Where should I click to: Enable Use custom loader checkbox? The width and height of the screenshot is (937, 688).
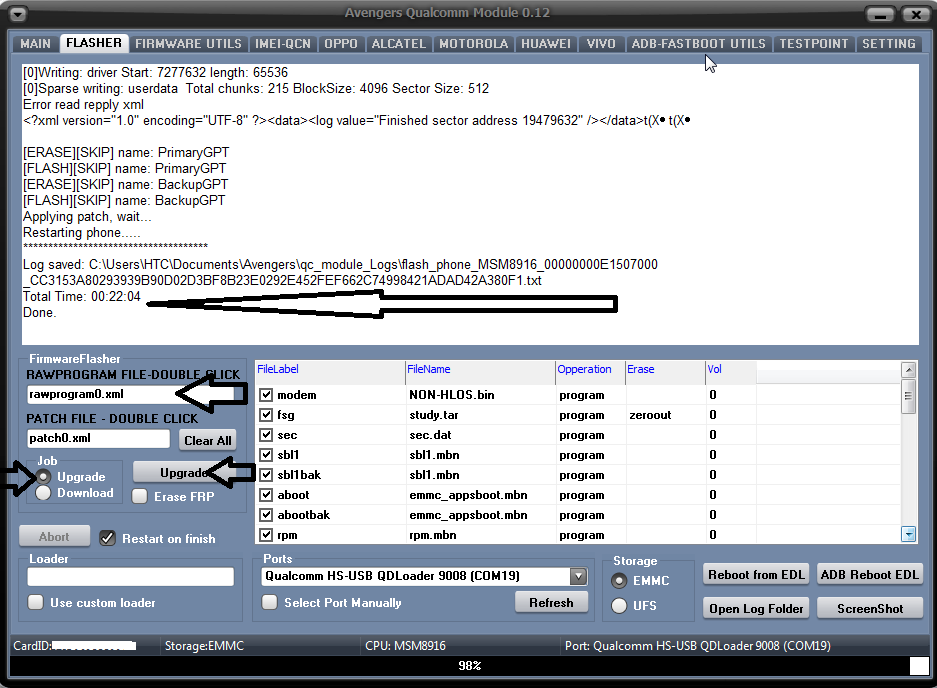click(x=36, y=603)
